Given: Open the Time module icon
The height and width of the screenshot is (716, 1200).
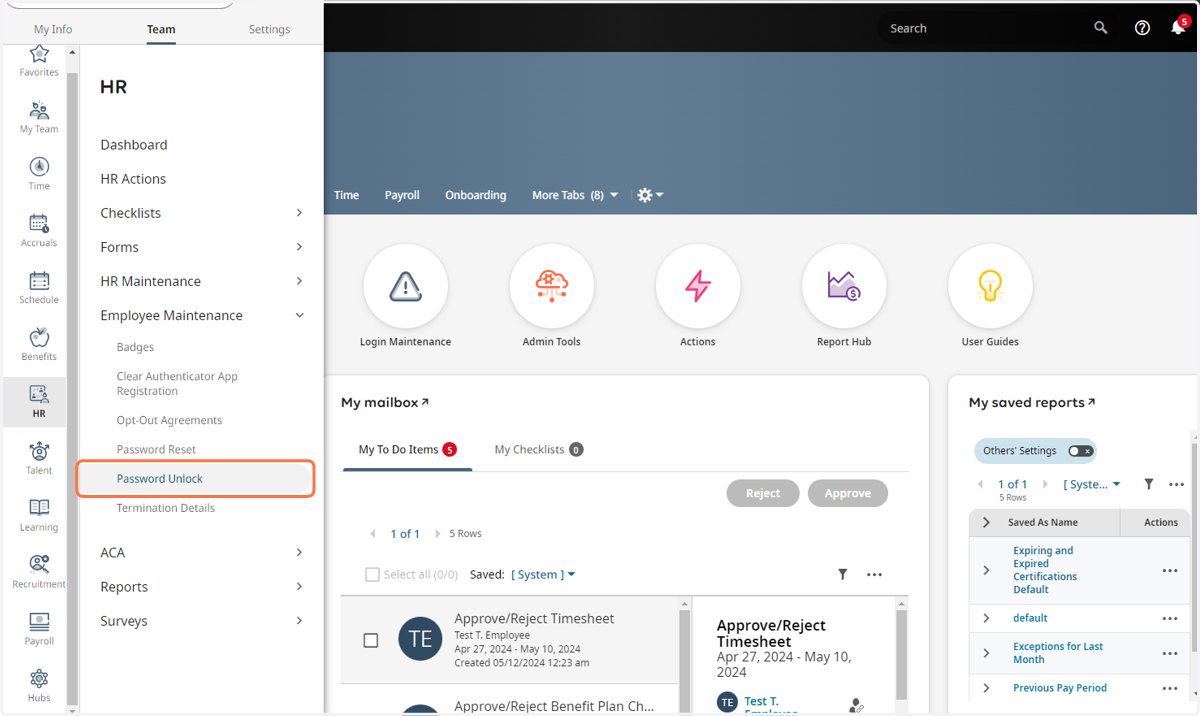Looking at the screenshot, I should (39, 174).
